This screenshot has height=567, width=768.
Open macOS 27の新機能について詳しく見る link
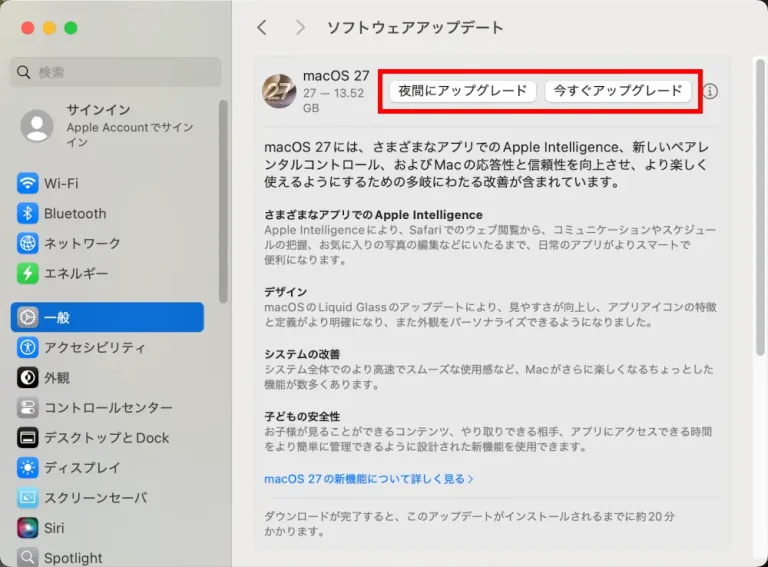(369, 479)
